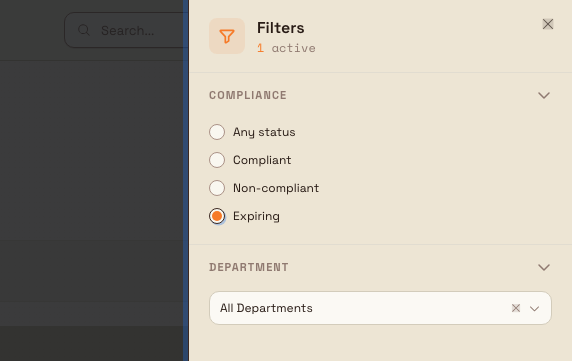The height and width of the screenshot is (361, 572).
Task: Select the Any status radio button
Action: 217,132
